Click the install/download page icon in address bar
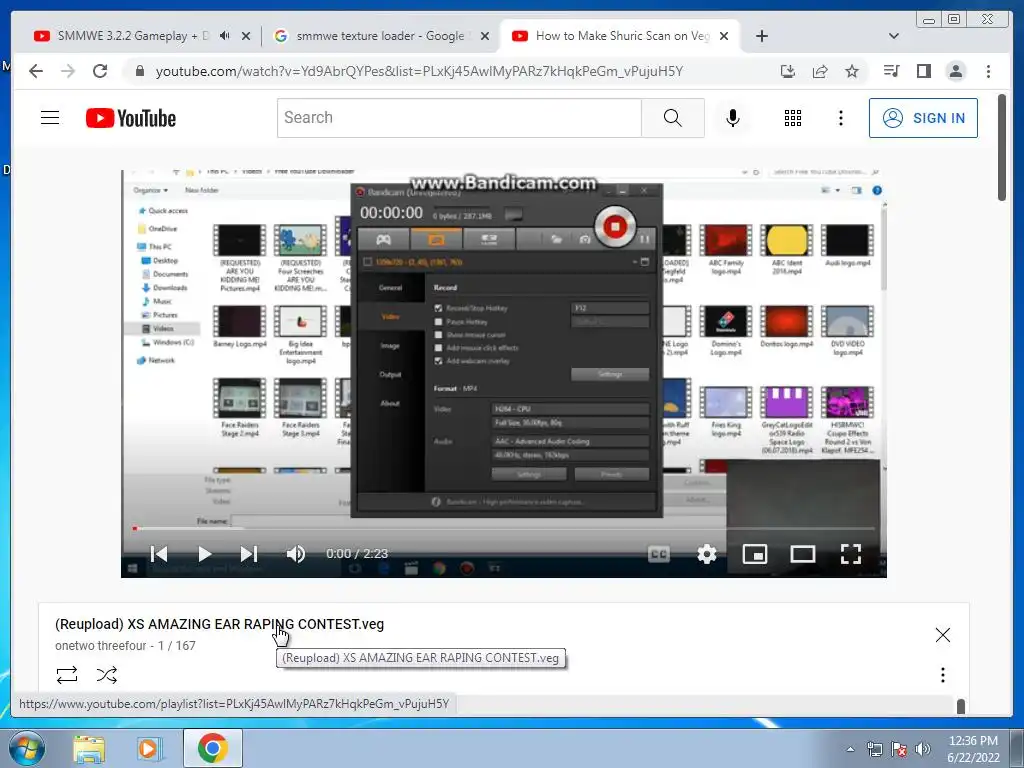This screenshot has height=768, width=1024. click(x=788, y=71)
